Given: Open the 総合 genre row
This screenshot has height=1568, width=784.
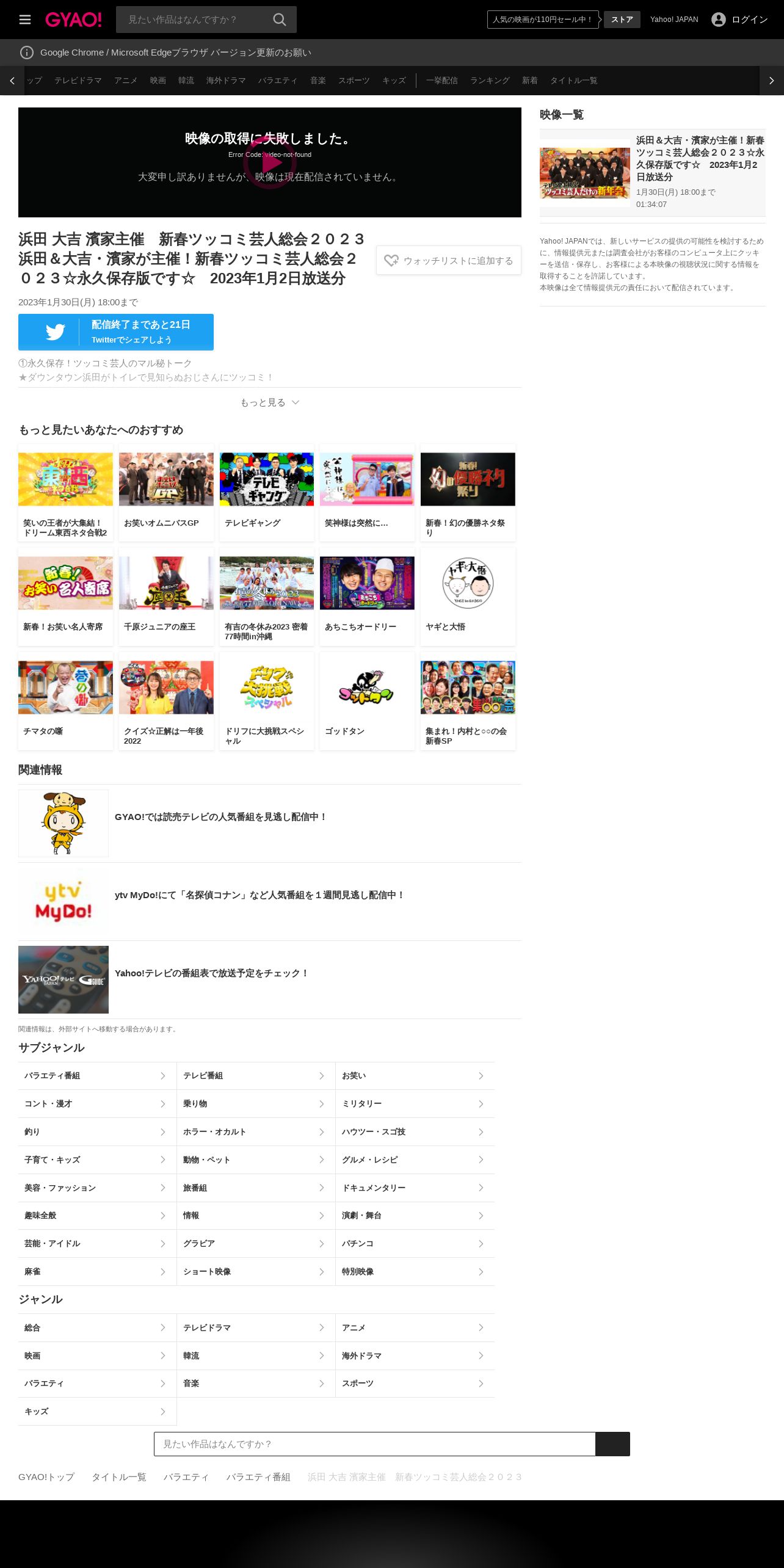Looking at the screenshot, I should pos(97,1328).
